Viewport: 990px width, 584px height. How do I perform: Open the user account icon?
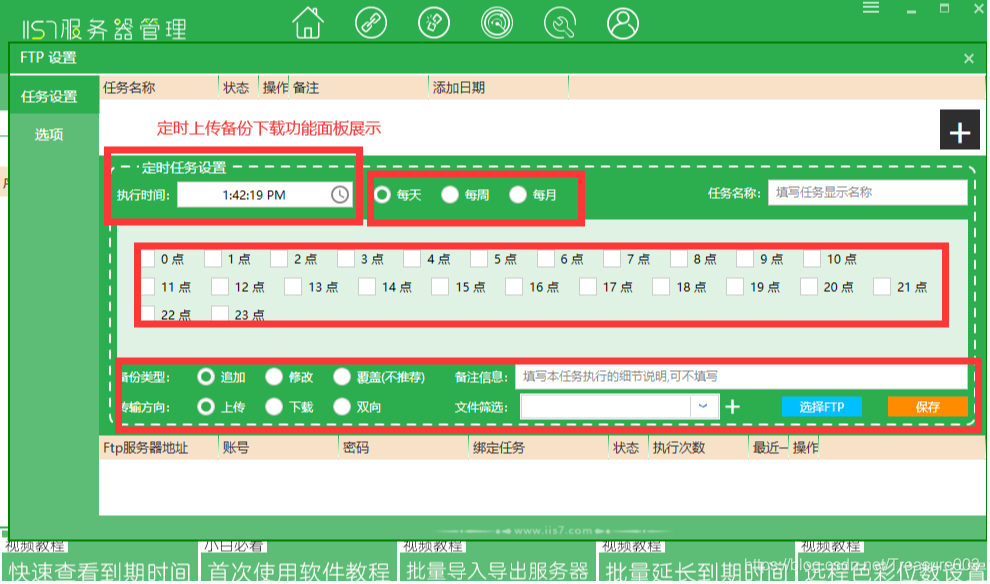[623, 23]
